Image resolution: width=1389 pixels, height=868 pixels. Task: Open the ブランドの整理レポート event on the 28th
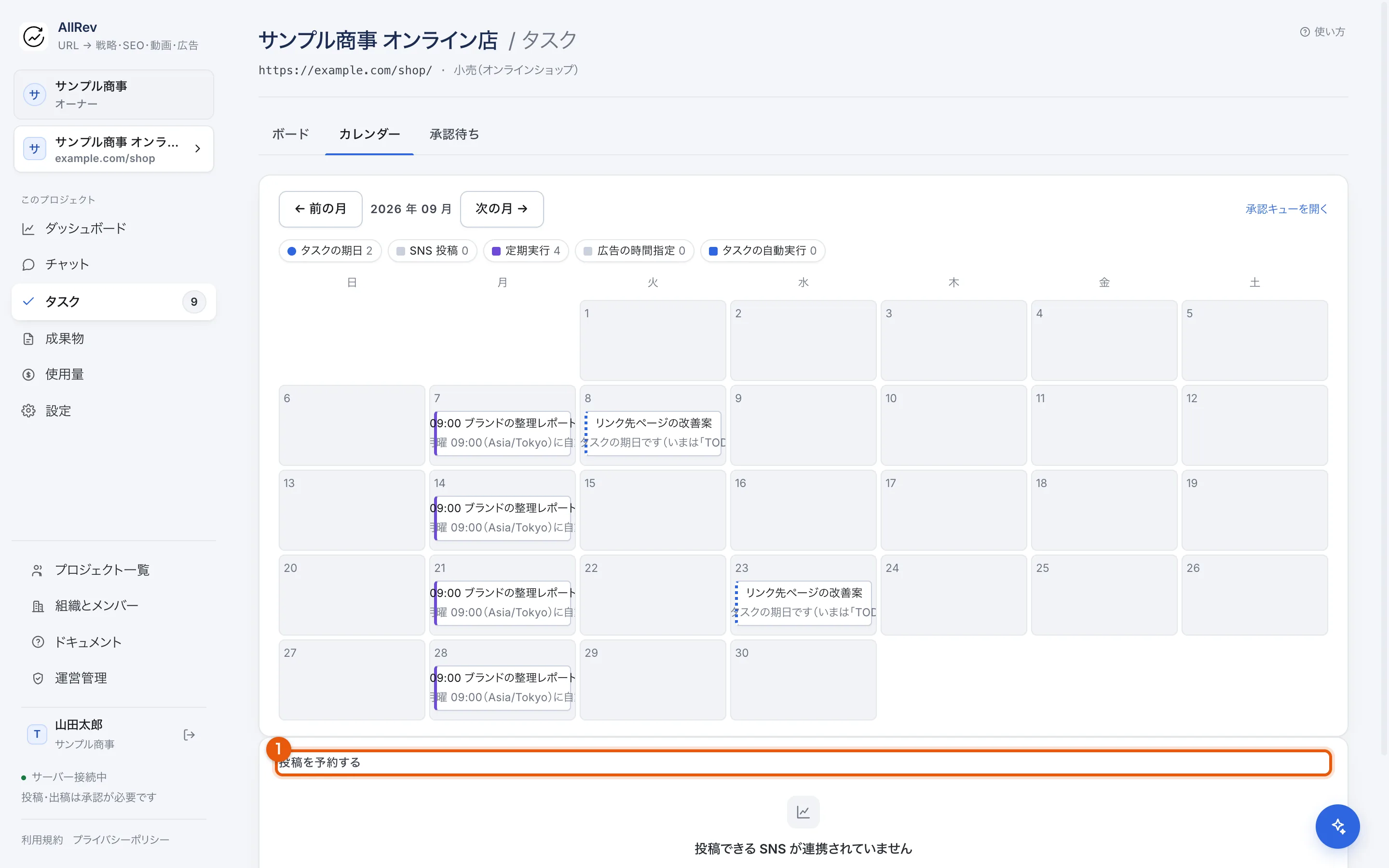coord(502,688)
